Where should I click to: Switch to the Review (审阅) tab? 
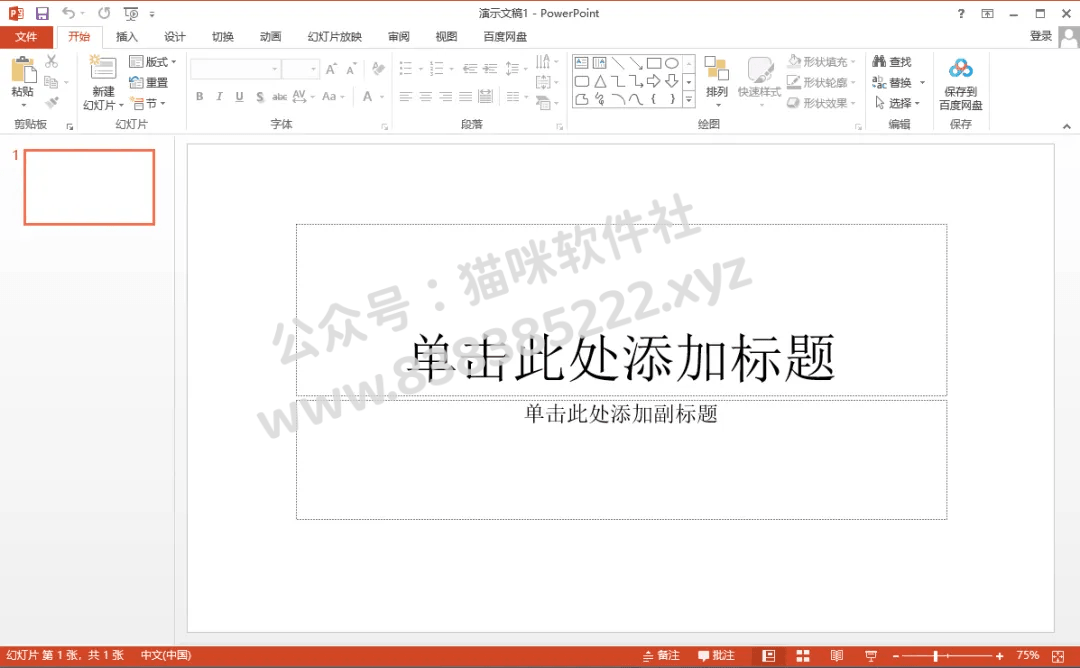click(398, 36)
